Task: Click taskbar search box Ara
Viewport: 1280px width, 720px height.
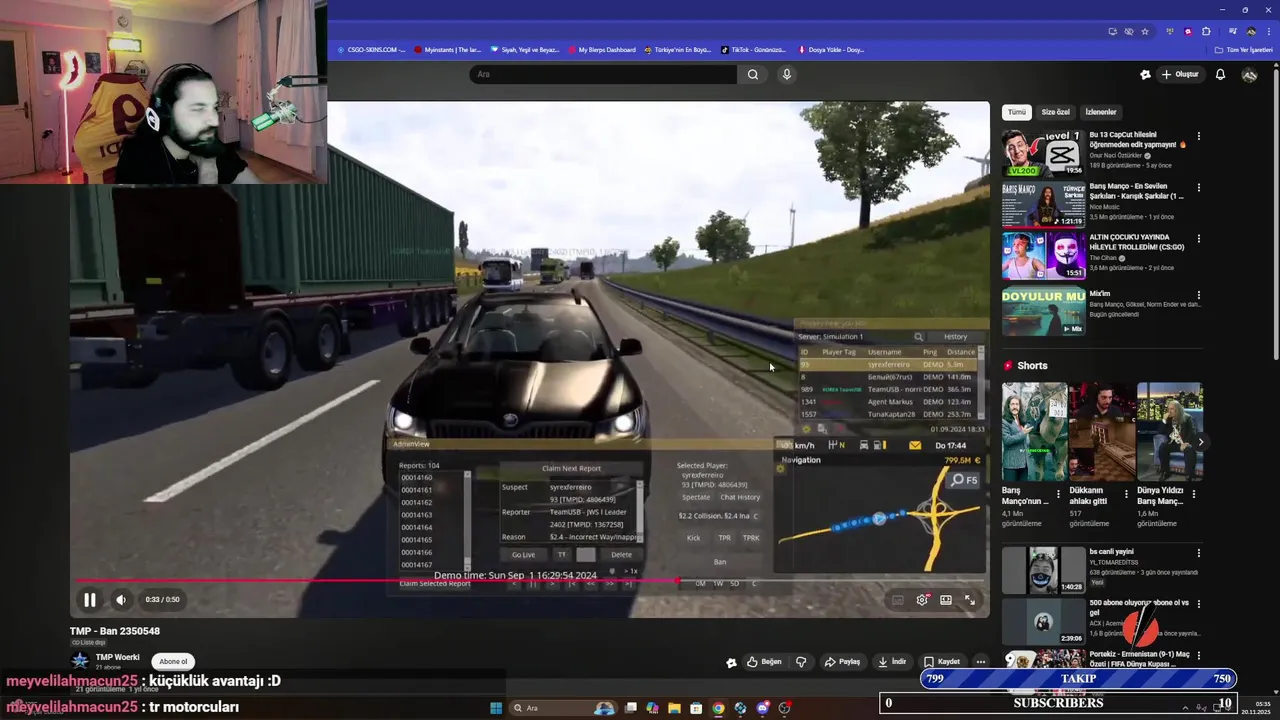Action: 562,708
